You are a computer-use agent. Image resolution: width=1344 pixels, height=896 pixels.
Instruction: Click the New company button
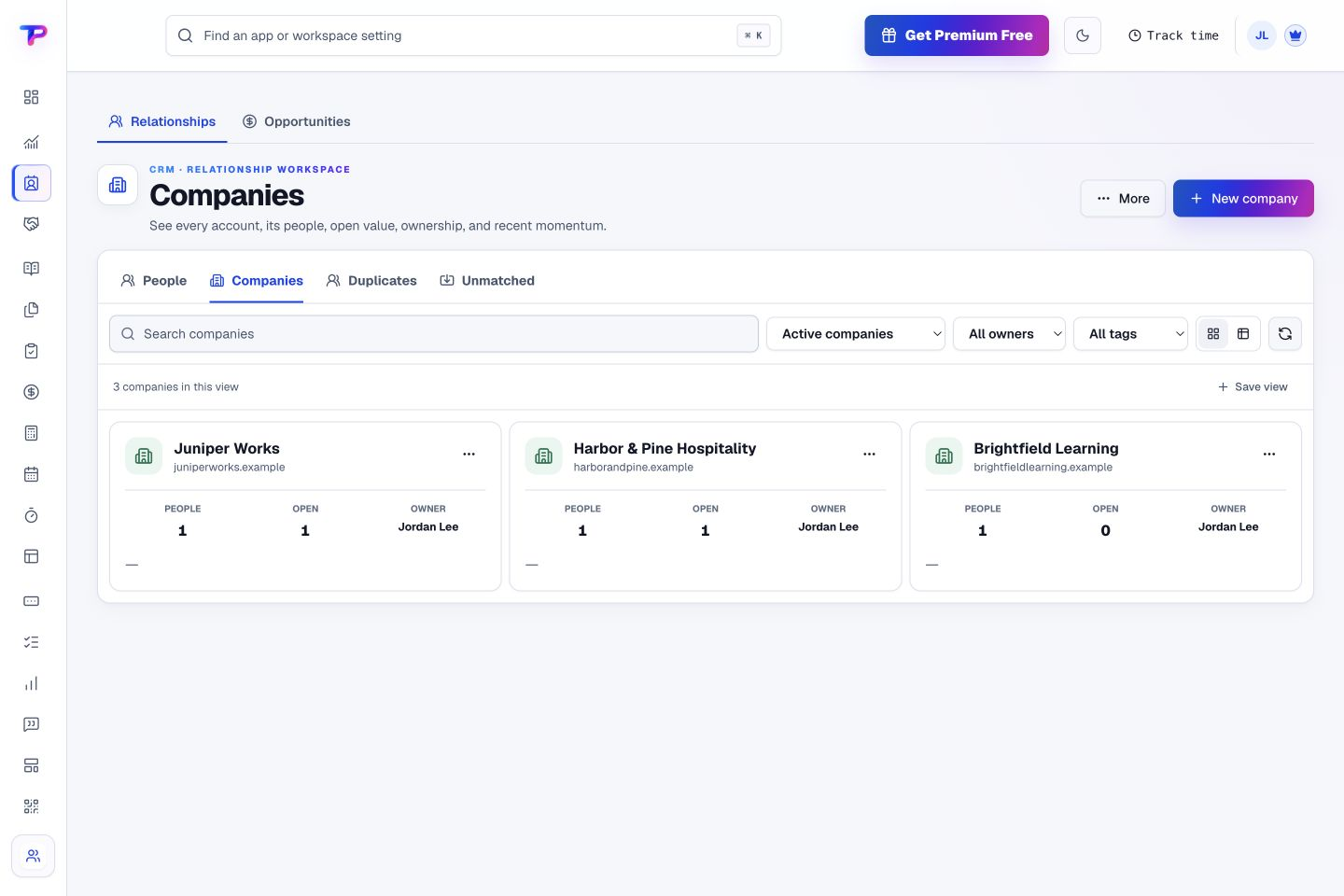pyautogui.click(x=1243, y=199)
